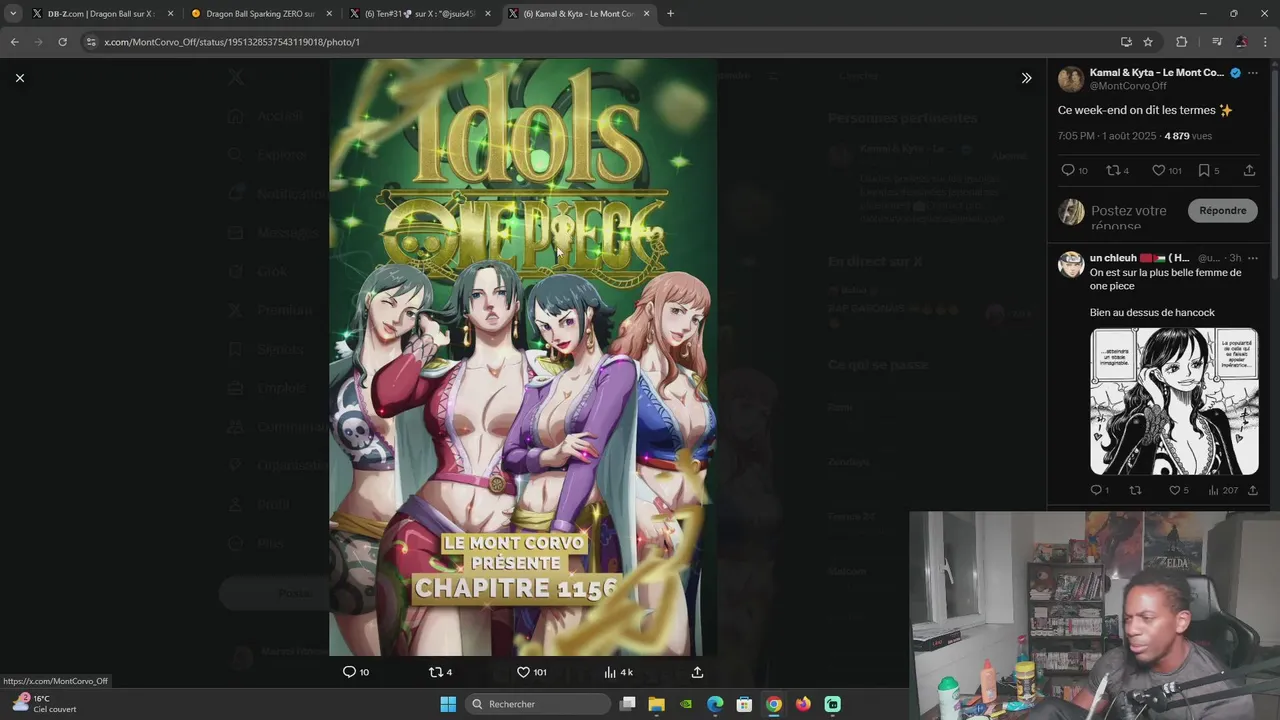This screenshot has height=720, width=1280.
Task: View site information icon in address bar
Action: (x=91, y=42)
